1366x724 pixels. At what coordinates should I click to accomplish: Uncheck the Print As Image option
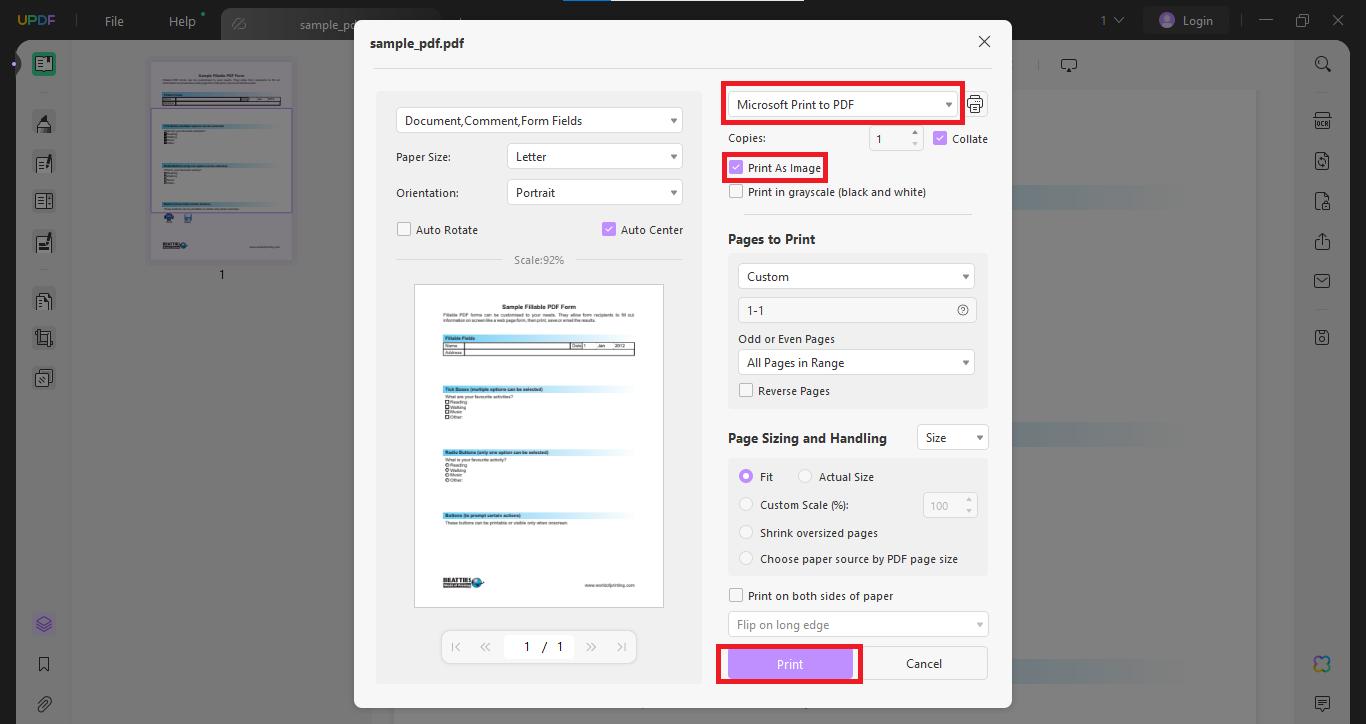point(737,167)
